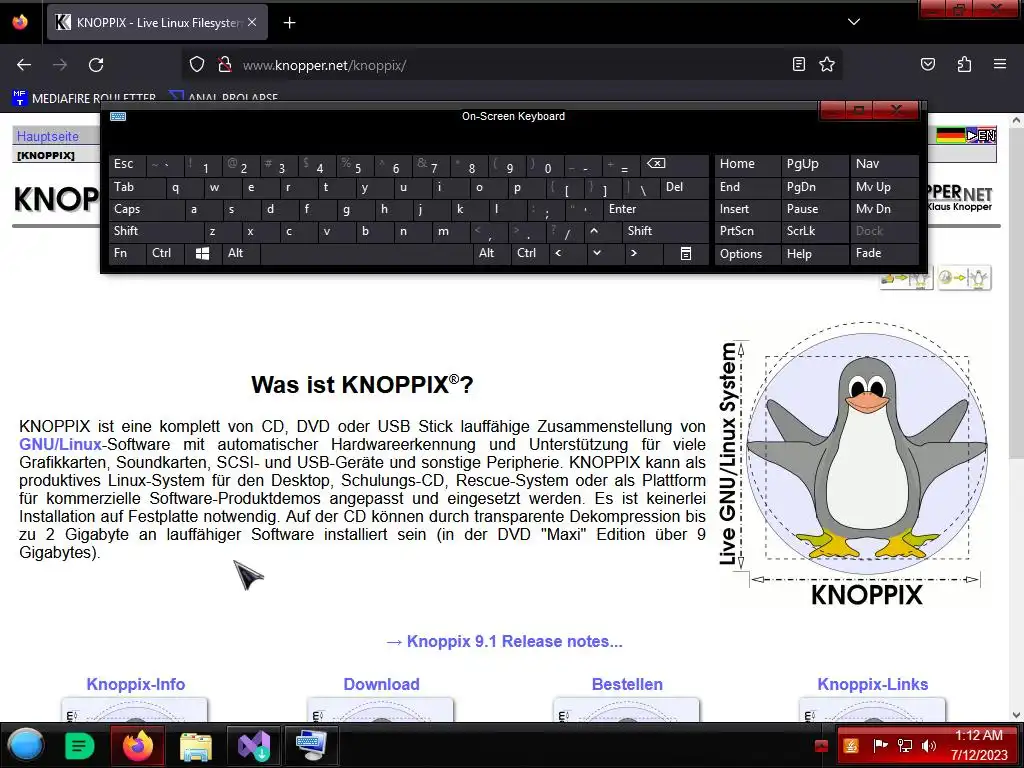Open Pocket save icon
This screenshot has height=768, width=1024.
[928, 64]
